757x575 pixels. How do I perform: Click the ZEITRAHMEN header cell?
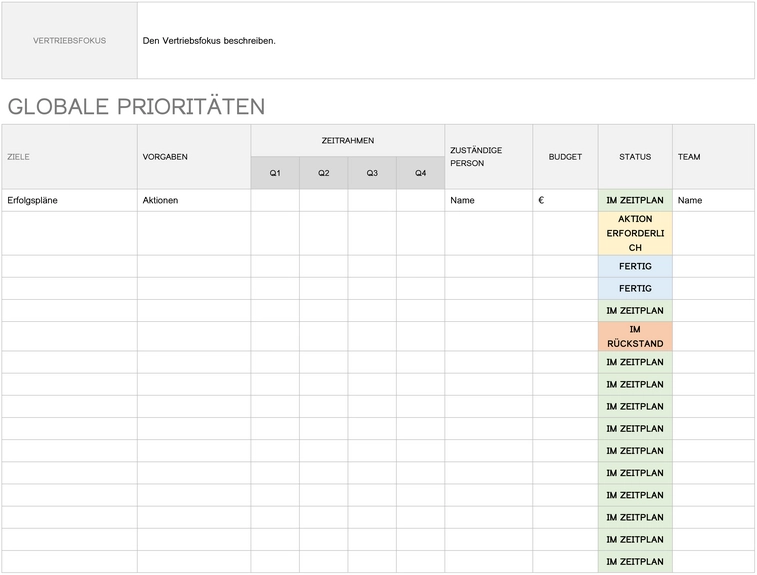click(x=348, y=140)
